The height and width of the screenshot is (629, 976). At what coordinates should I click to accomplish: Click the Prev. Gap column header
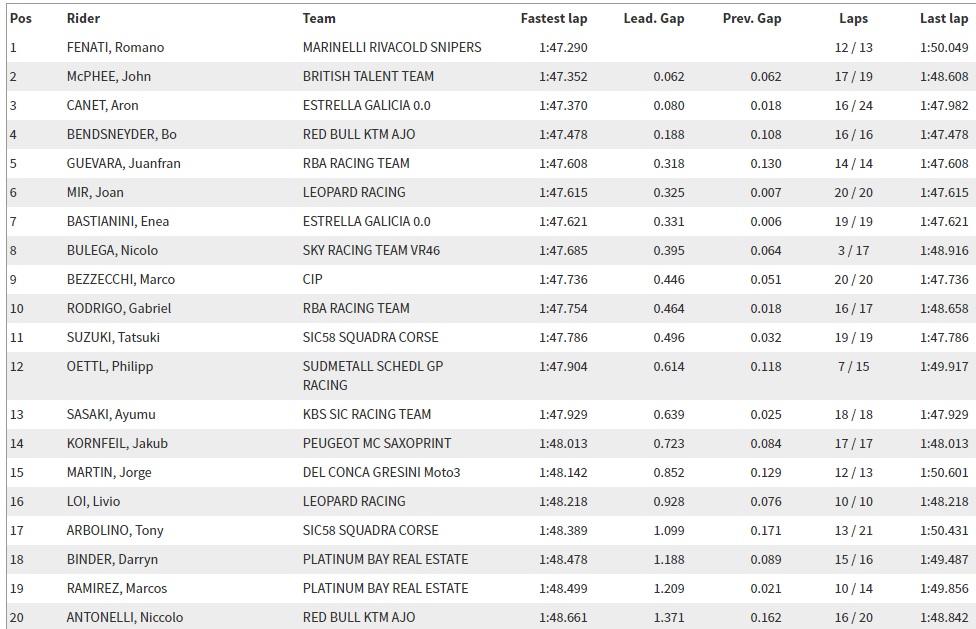tap(752, 19)
